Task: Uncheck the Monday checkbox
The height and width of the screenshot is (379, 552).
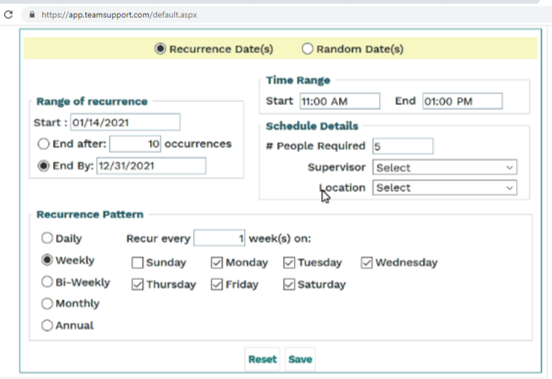Action: (x=217, y=263)
